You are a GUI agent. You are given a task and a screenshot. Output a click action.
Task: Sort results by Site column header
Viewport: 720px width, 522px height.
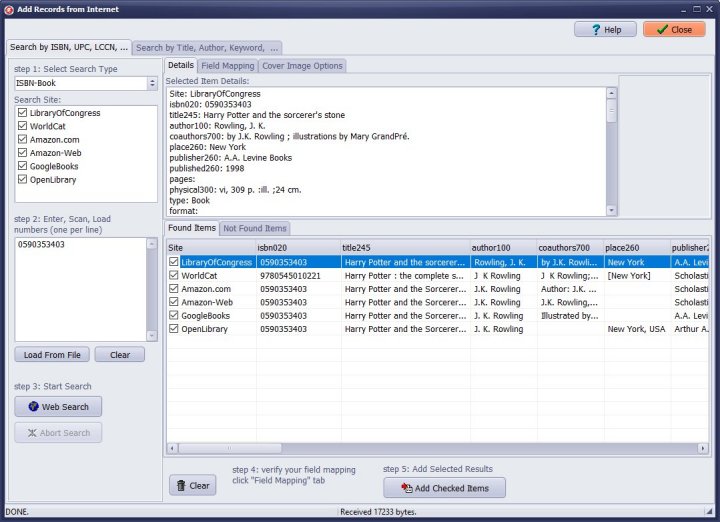pos(211,247)
